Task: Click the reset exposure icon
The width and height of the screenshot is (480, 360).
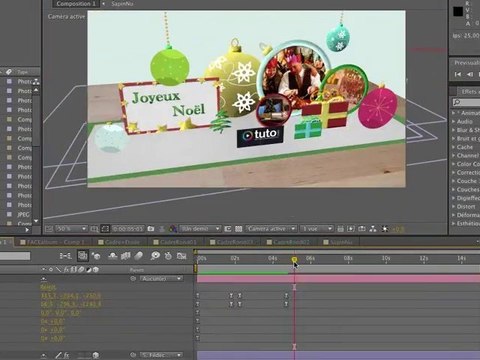Action: point(385,229)
